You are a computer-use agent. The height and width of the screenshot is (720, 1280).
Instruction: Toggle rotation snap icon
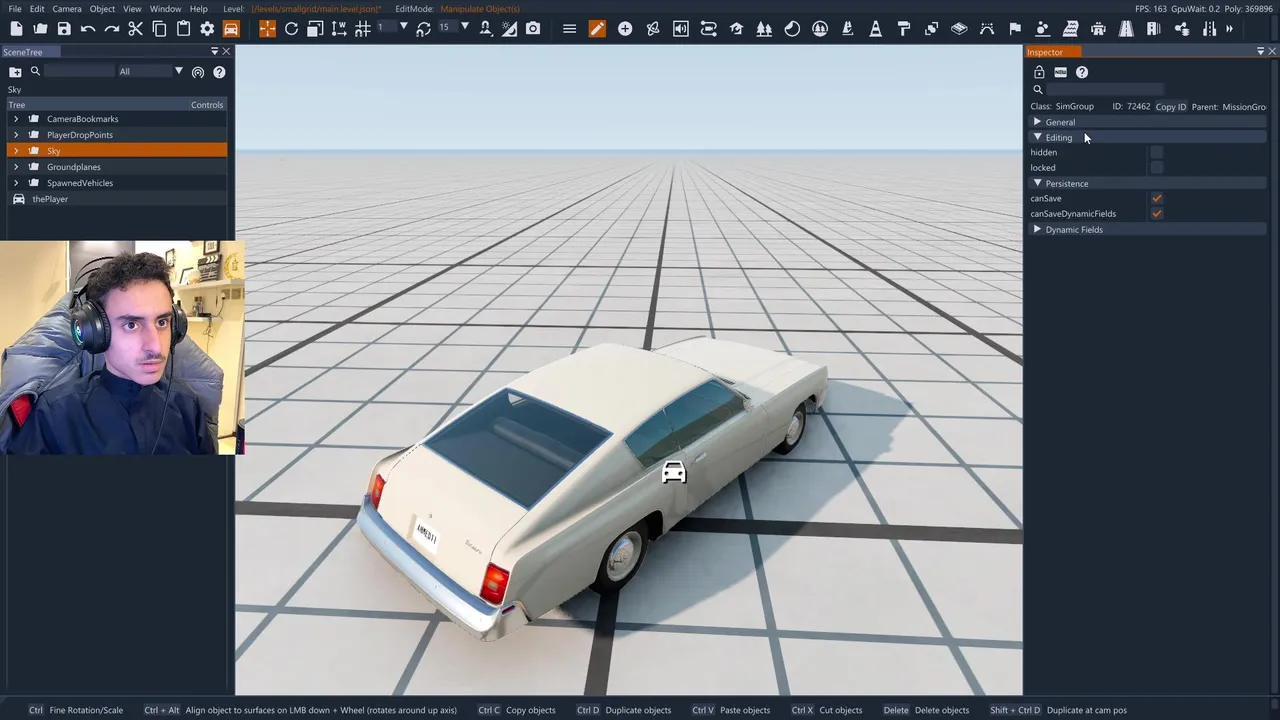point(424,29)
